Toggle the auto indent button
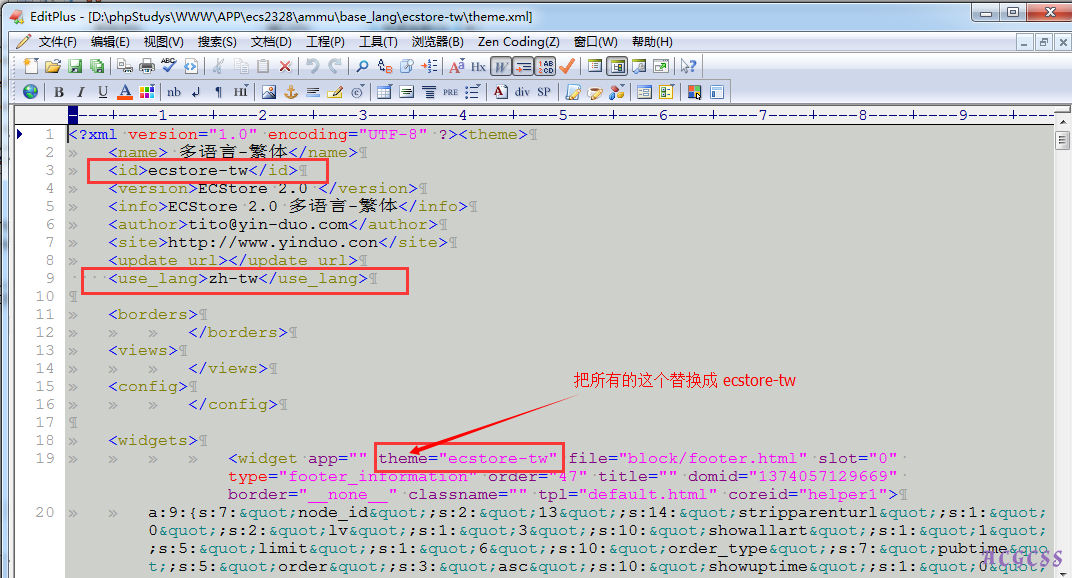Image resolution: width=1072 pixels, height=578 pixels. coord(523,66)
